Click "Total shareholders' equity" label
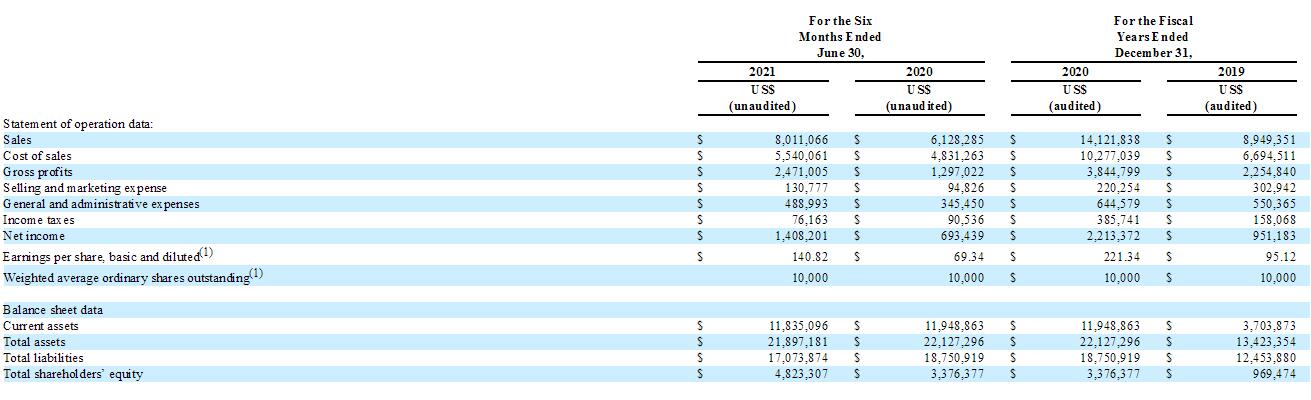The height and width of the screenshot is (400, 1311). pyautogui.click(x=73, y=374)
